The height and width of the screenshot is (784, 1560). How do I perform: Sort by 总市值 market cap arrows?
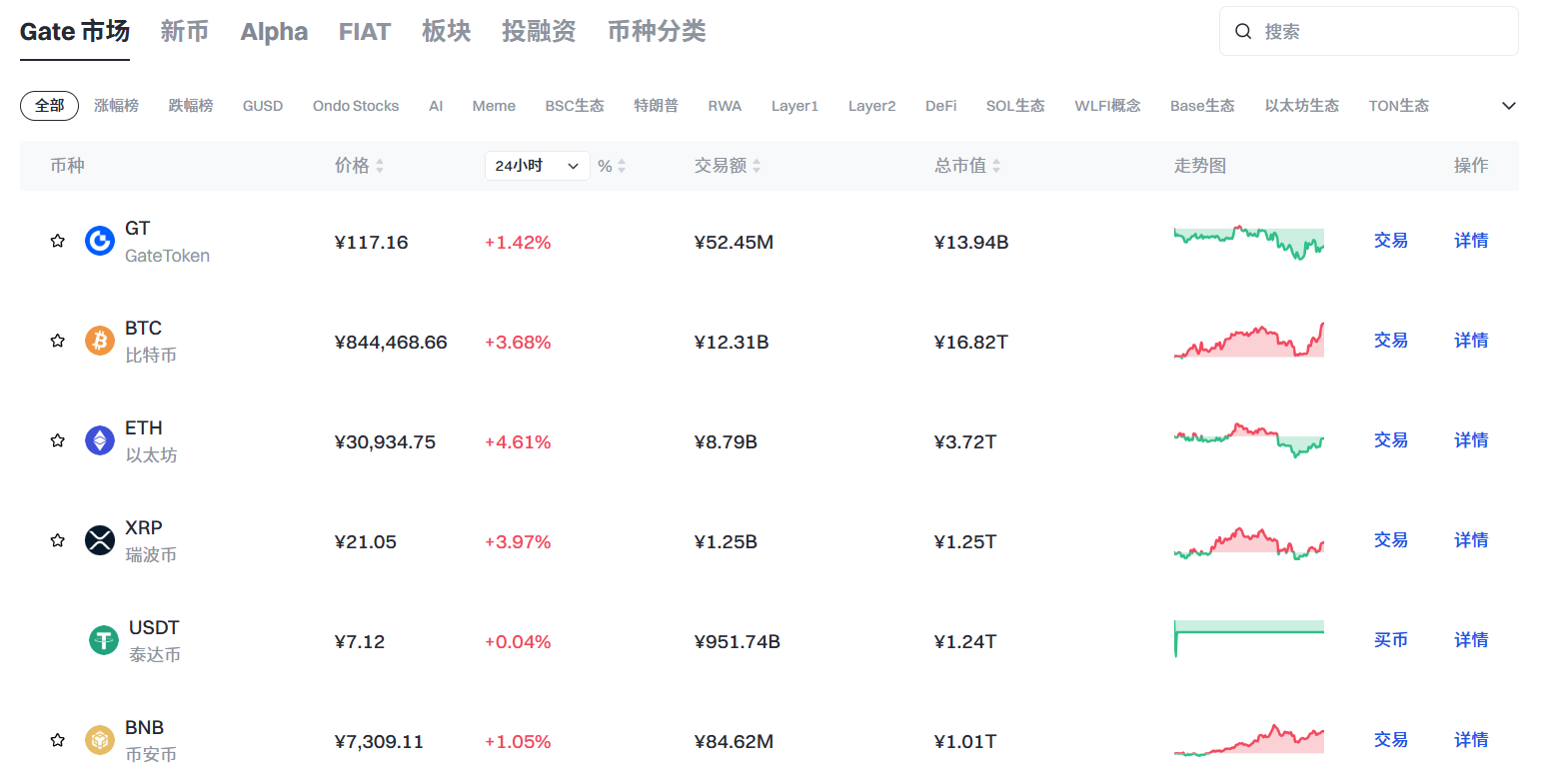pyautogui.click(x=996, y=166)
